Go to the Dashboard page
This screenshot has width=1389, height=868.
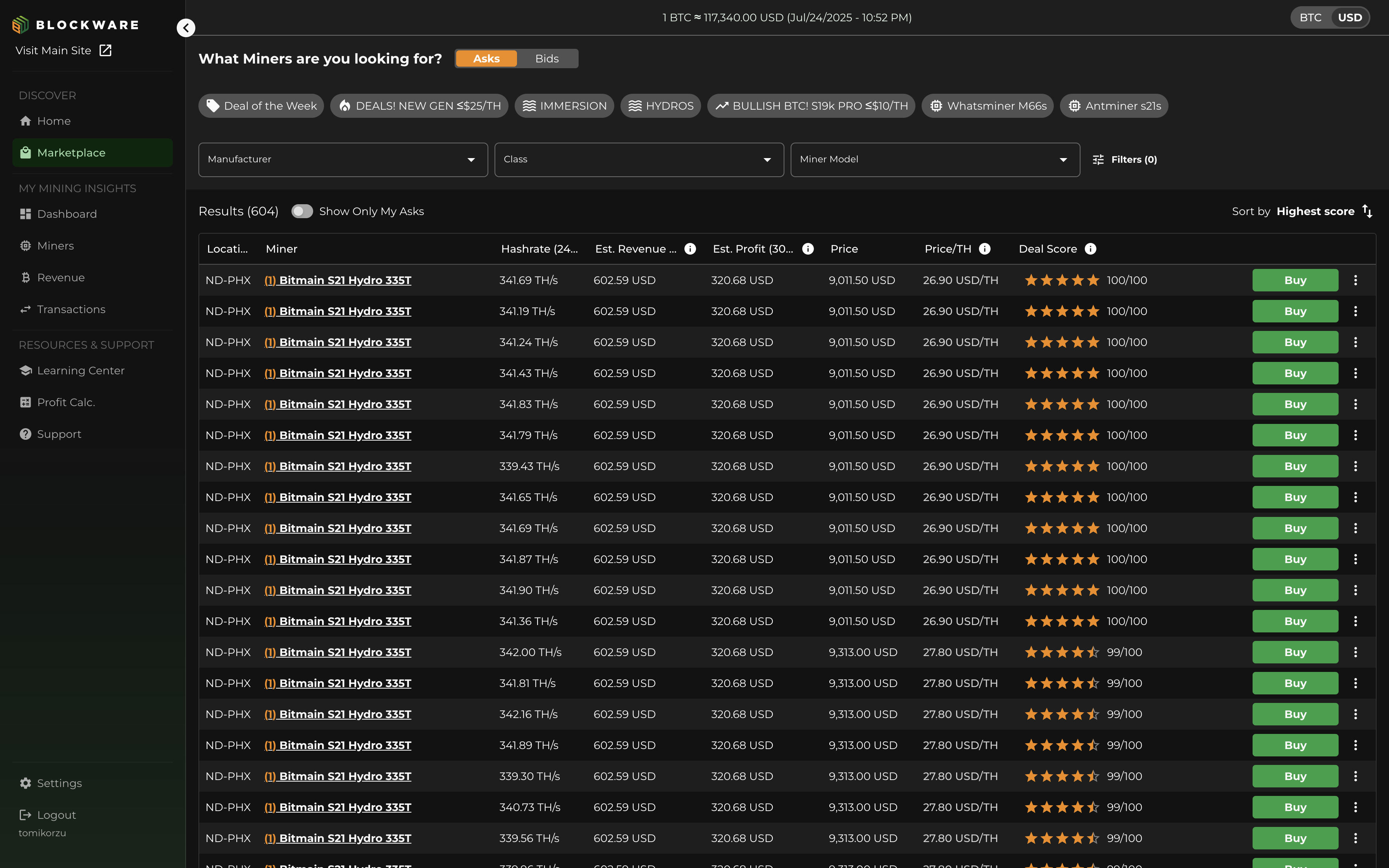92,214
